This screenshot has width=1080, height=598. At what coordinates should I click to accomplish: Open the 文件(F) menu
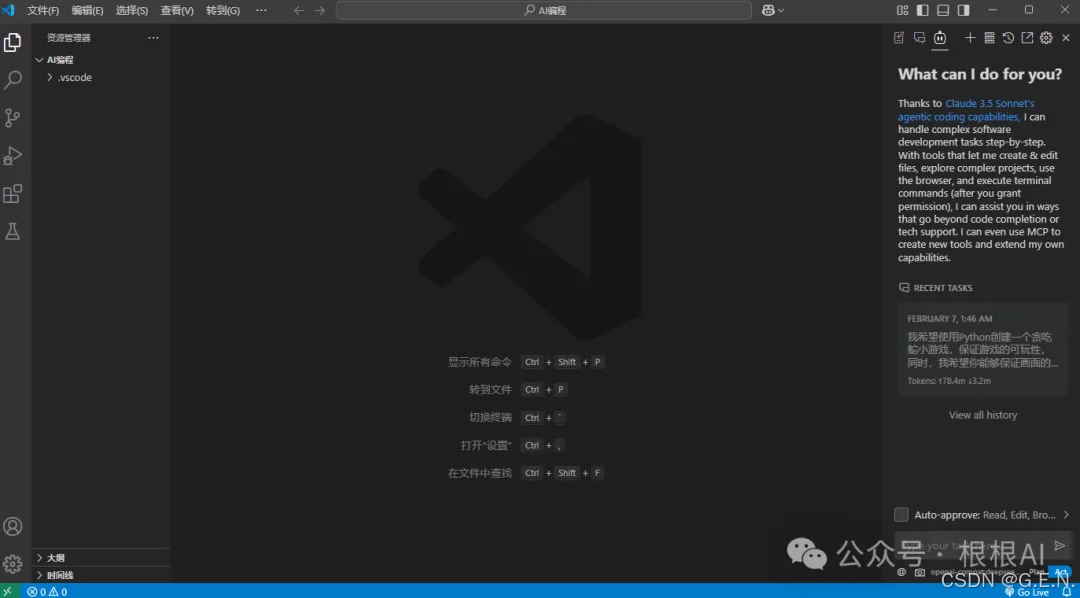tap(43, 10)
